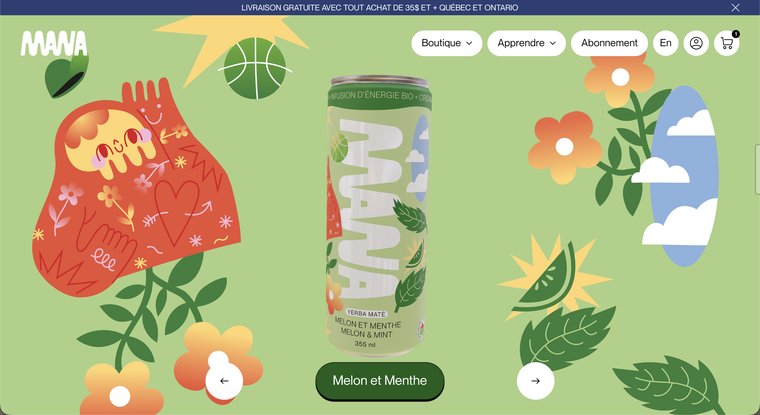Dismiss the free shipping announcement banner
This screenshot has width=760, height=415.
[x=735, y=7]
